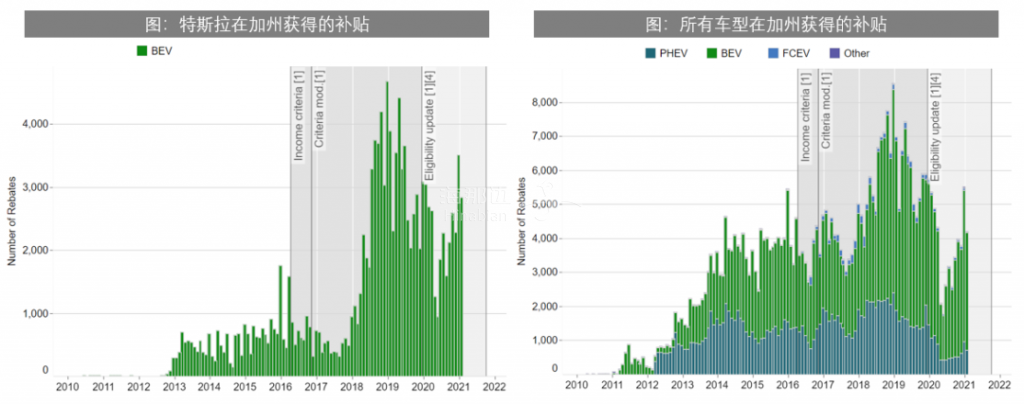Click the 2021 x-axis label in Tesla chart

(x=458, y=387)
